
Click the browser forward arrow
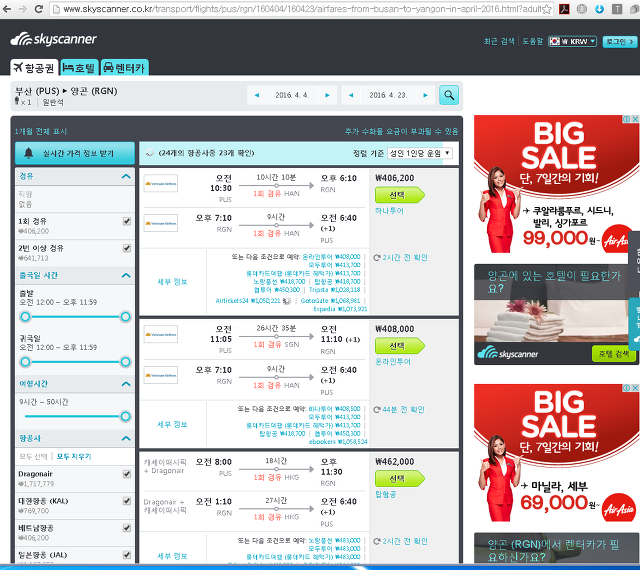tap(22, 9)
